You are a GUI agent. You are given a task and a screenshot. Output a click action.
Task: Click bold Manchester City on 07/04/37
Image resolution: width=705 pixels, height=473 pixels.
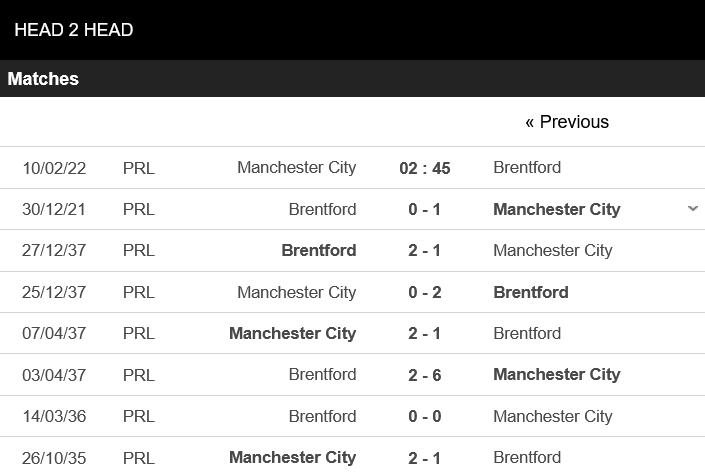(x=292, y=334)
